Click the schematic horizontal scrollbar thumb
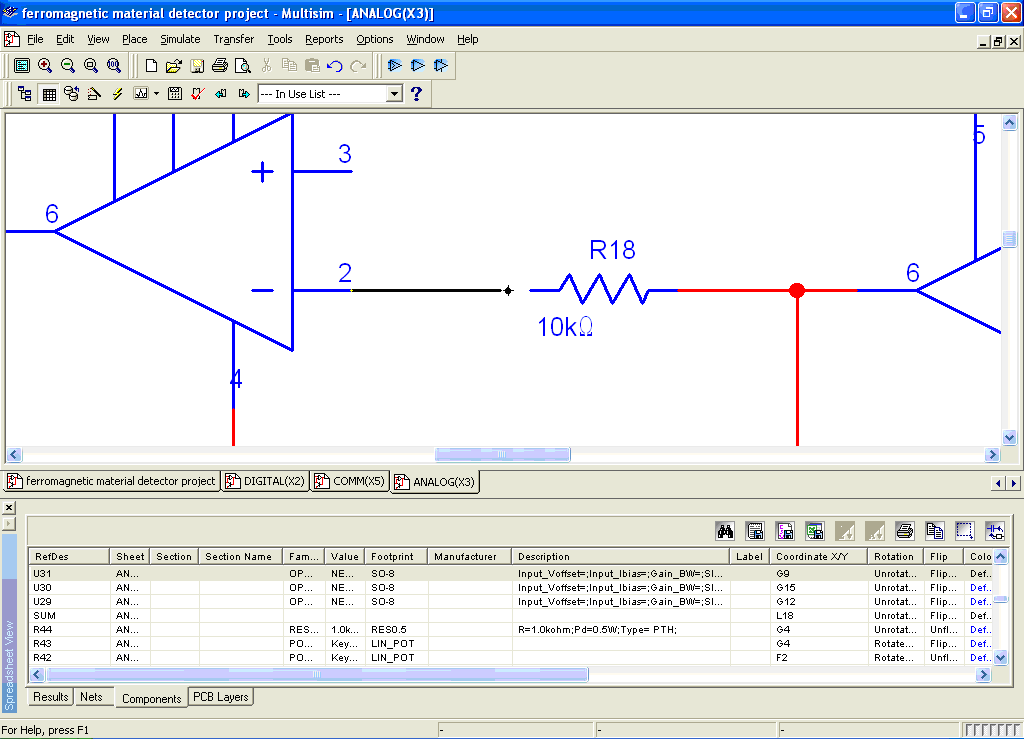Screen dimensions: 1025x739 click(x=503, y=455)
